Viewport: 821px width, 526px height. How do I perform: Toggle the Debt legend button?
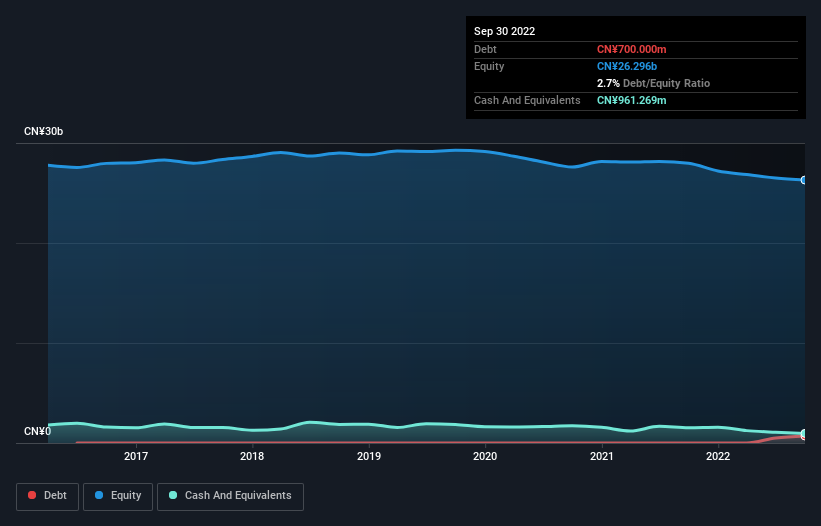point(47,496)
